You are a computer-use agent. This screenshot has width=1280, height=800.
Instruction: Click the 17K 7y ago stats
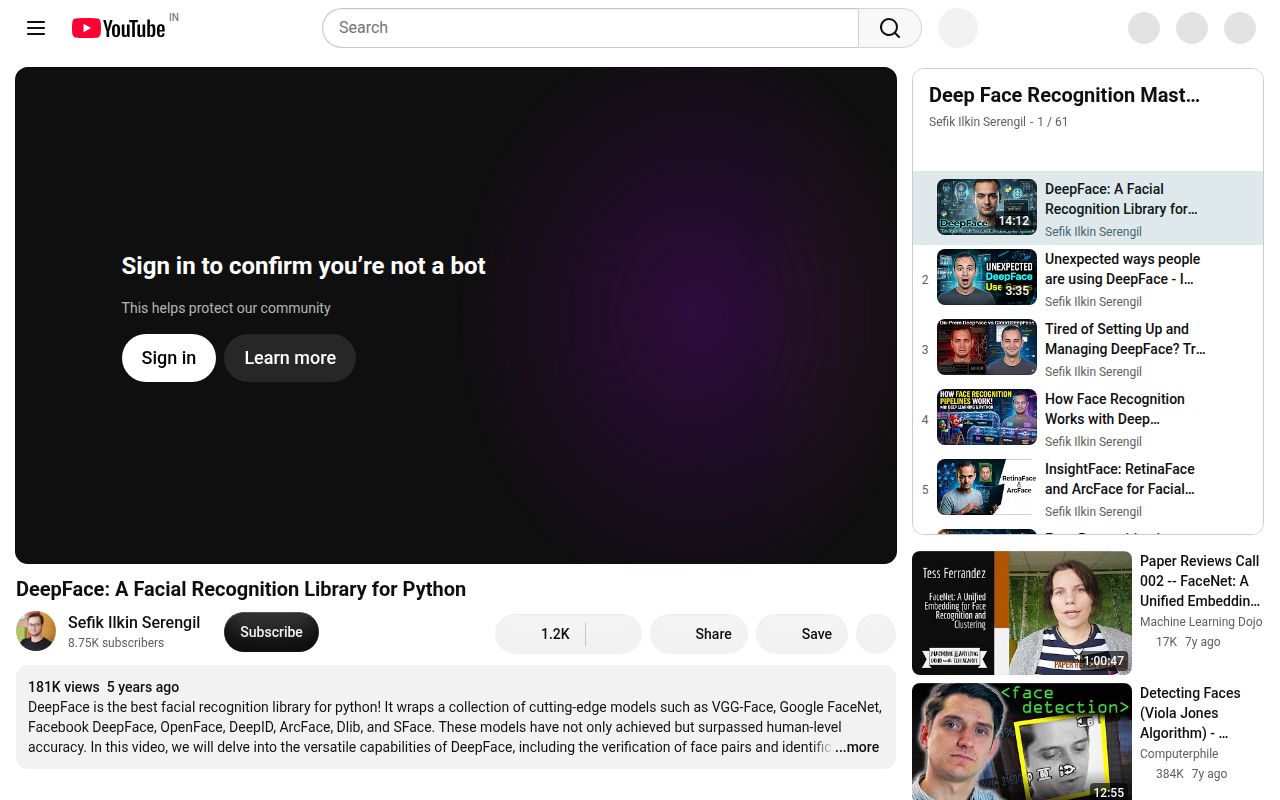(x=1188, y=642)
